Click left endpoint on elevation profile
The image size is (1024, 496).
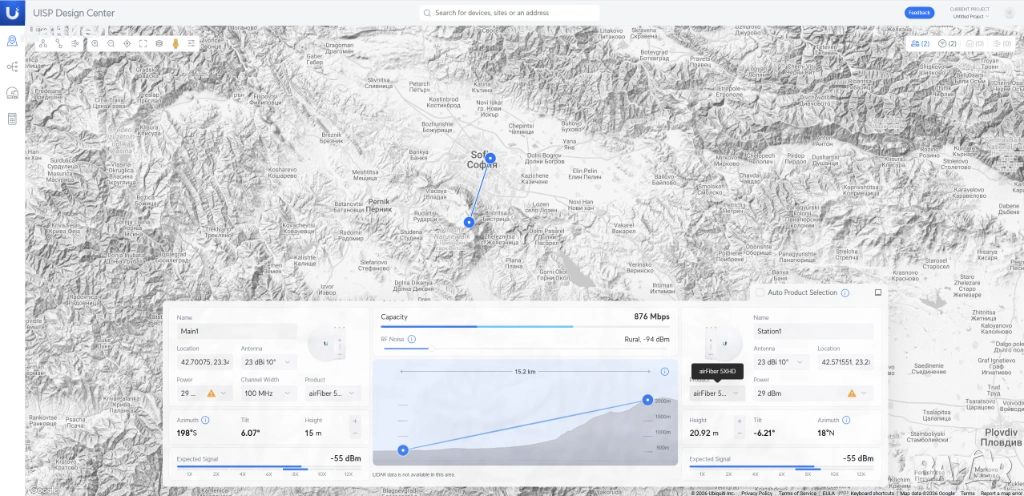(403, 450)
